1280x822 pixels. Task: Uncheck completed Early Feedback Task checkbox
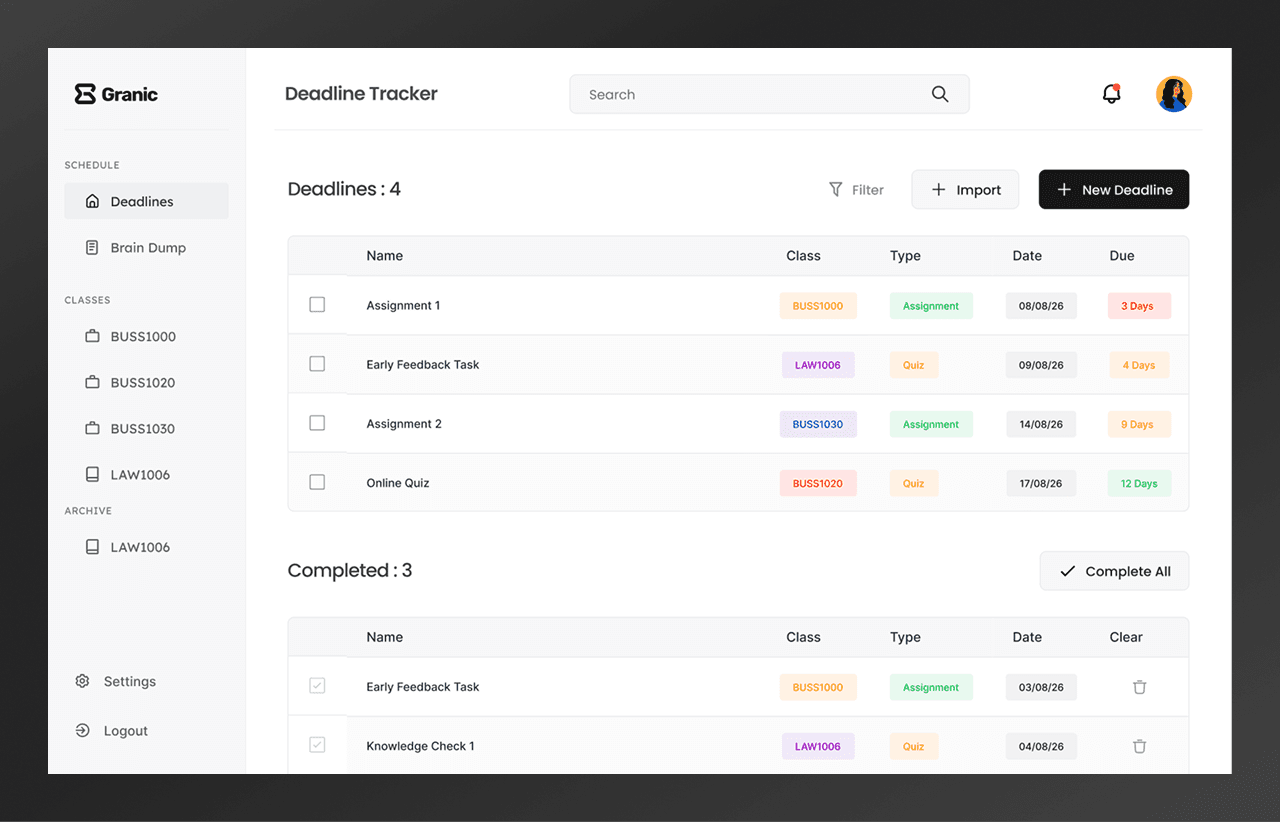(x=317, y=686)
